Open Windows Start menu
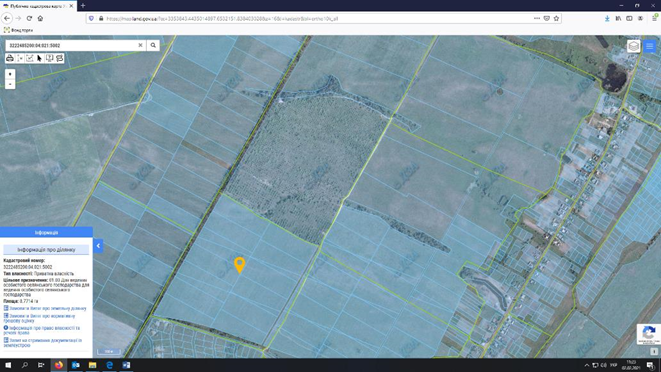The width and height of the screenshot is (661, 372). pos(8,365)
